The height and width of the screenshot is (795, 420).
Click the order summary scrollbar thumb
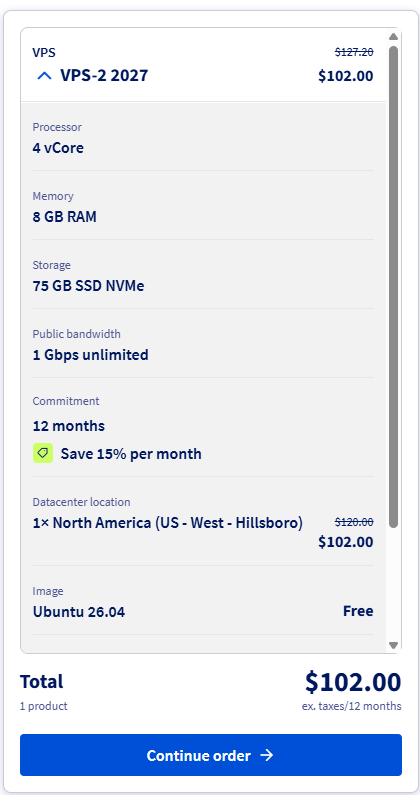click(x=393, y=287)
